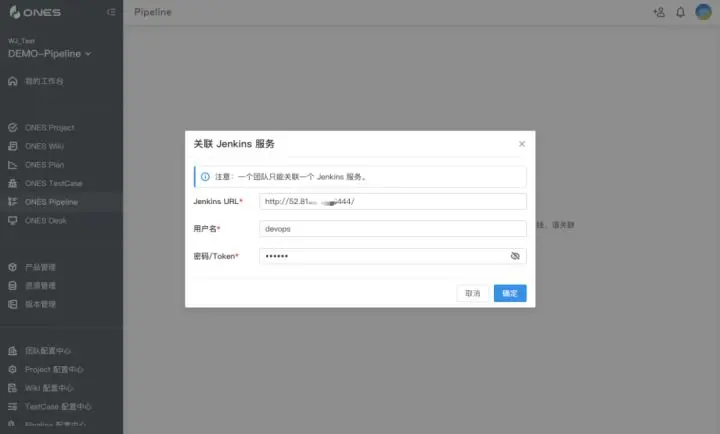Open the TestCase 配置中心 icon
The height and width of the screenshot is (434, 720).
point(12,406)
